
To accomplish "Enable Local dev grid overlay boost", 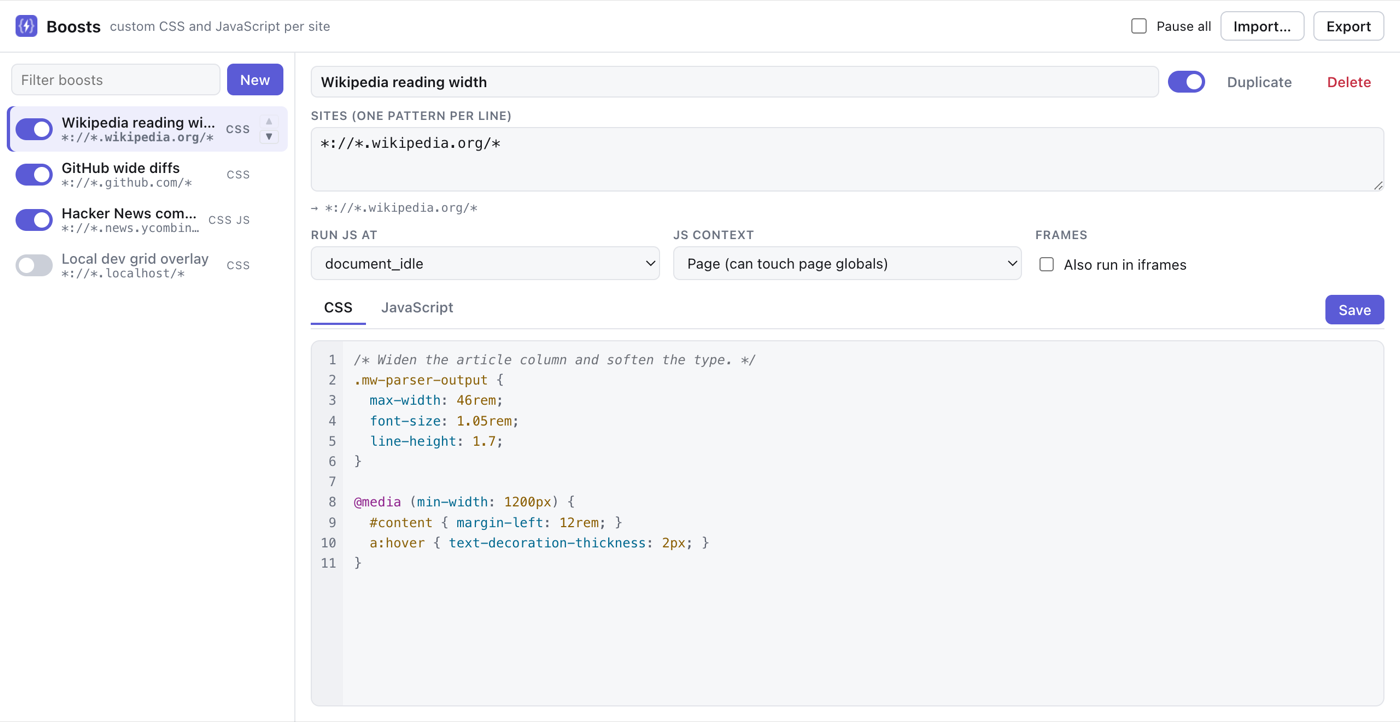I will click(34, 265).
